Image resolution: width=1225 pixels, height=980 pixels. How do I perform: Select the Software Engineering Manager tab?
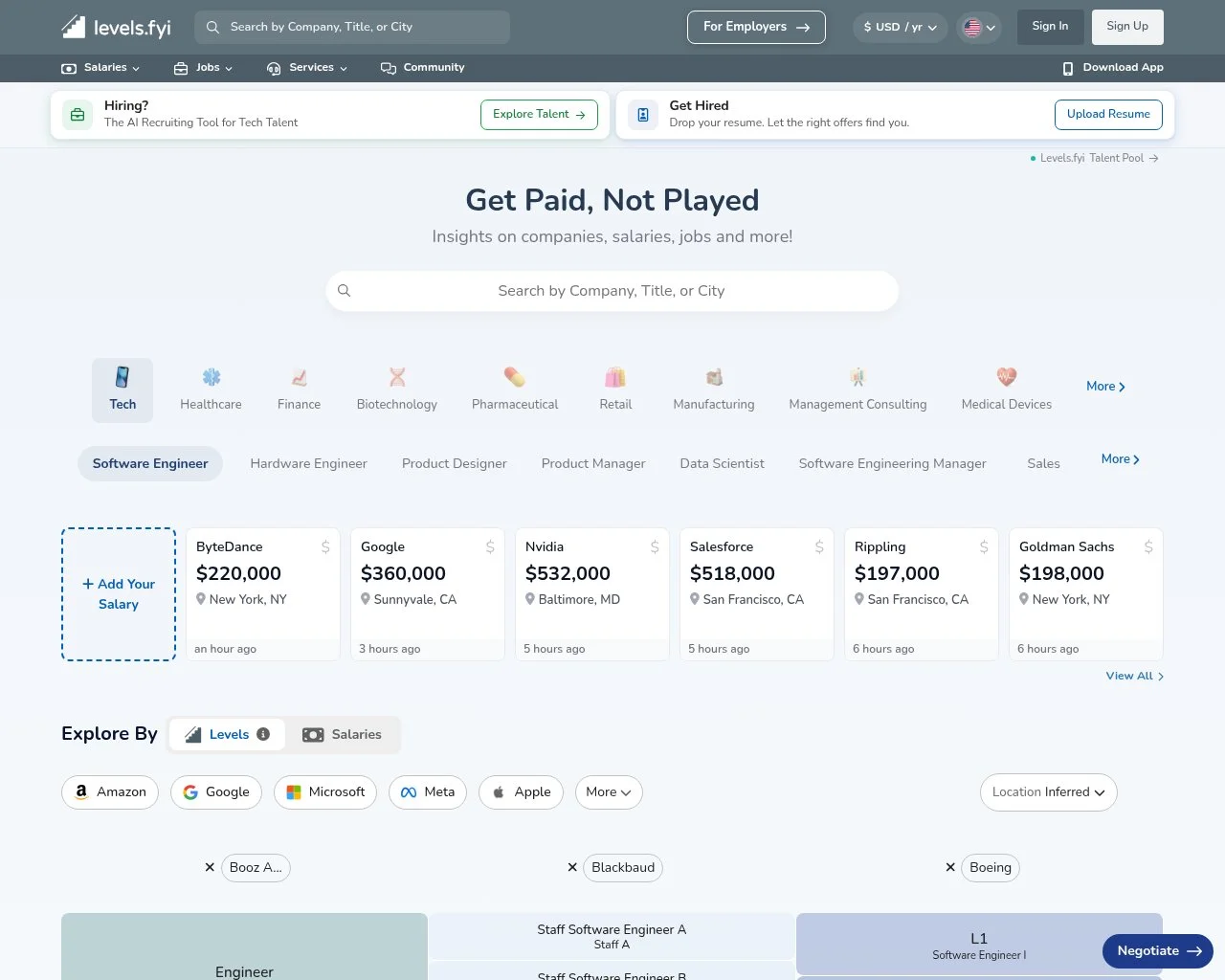coord(893,463)
